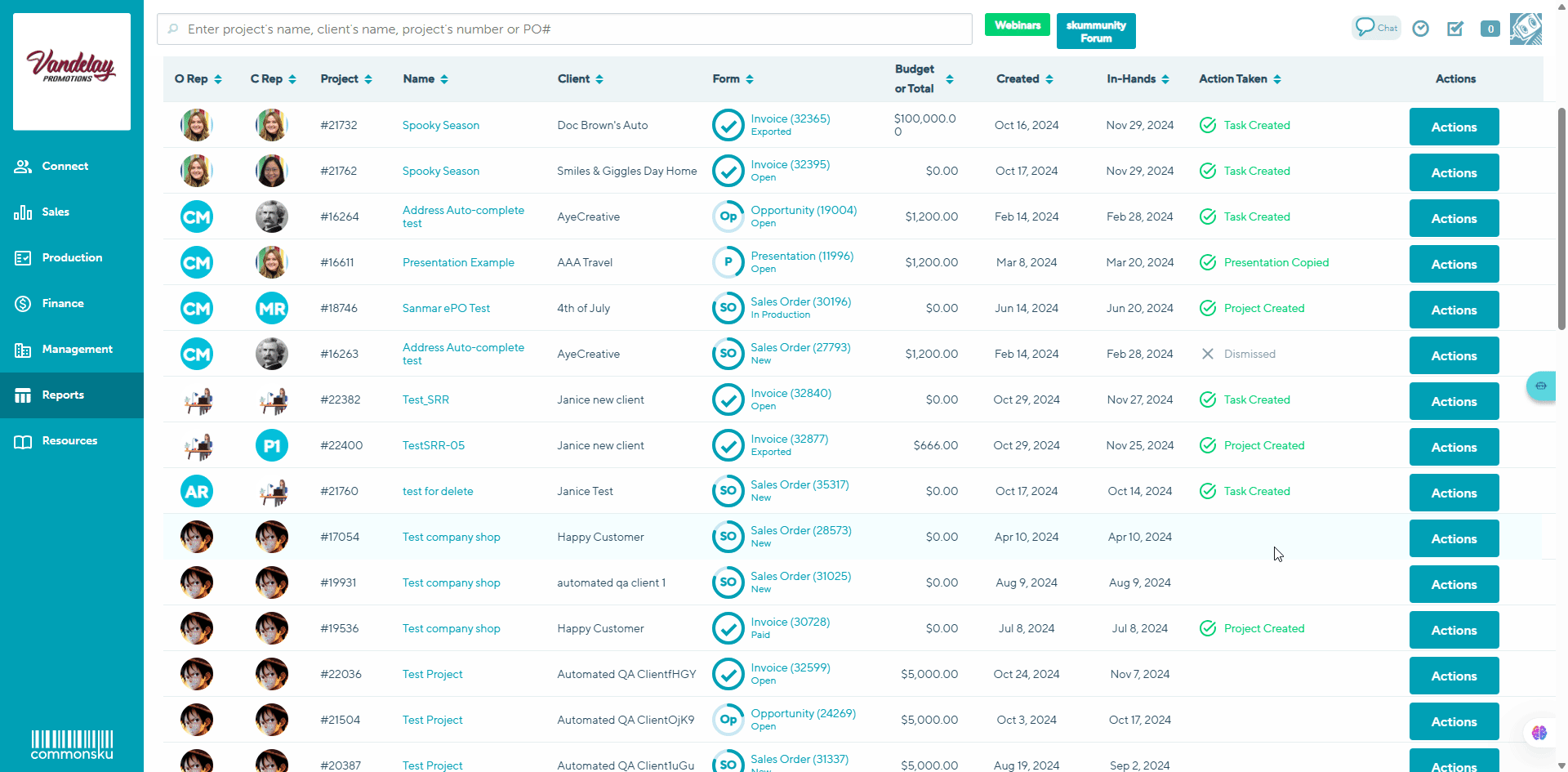Click the user profile avatar top right
This screenshot has width=1568, height=772.
[x=1526, y=29]
